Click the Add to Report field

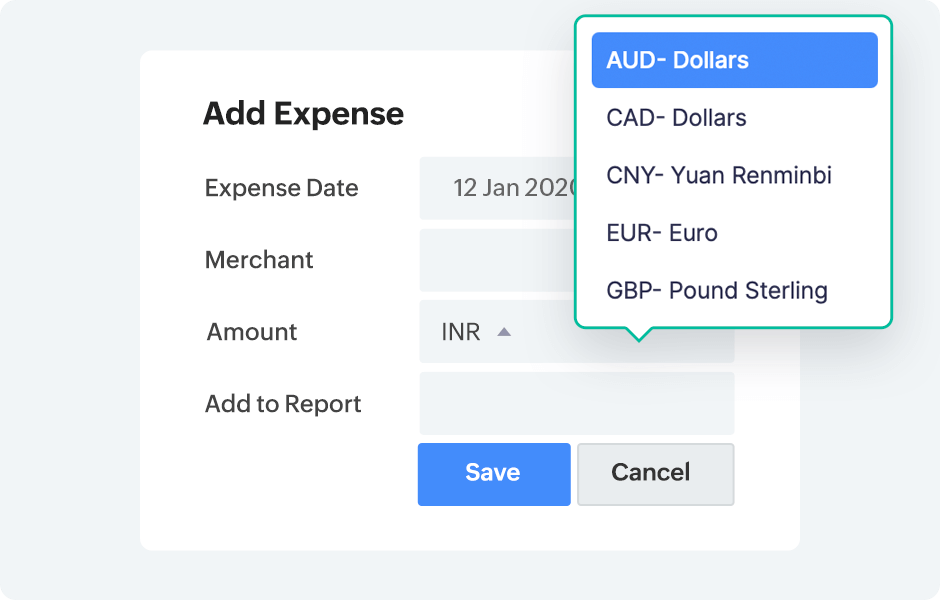[576, 404]
